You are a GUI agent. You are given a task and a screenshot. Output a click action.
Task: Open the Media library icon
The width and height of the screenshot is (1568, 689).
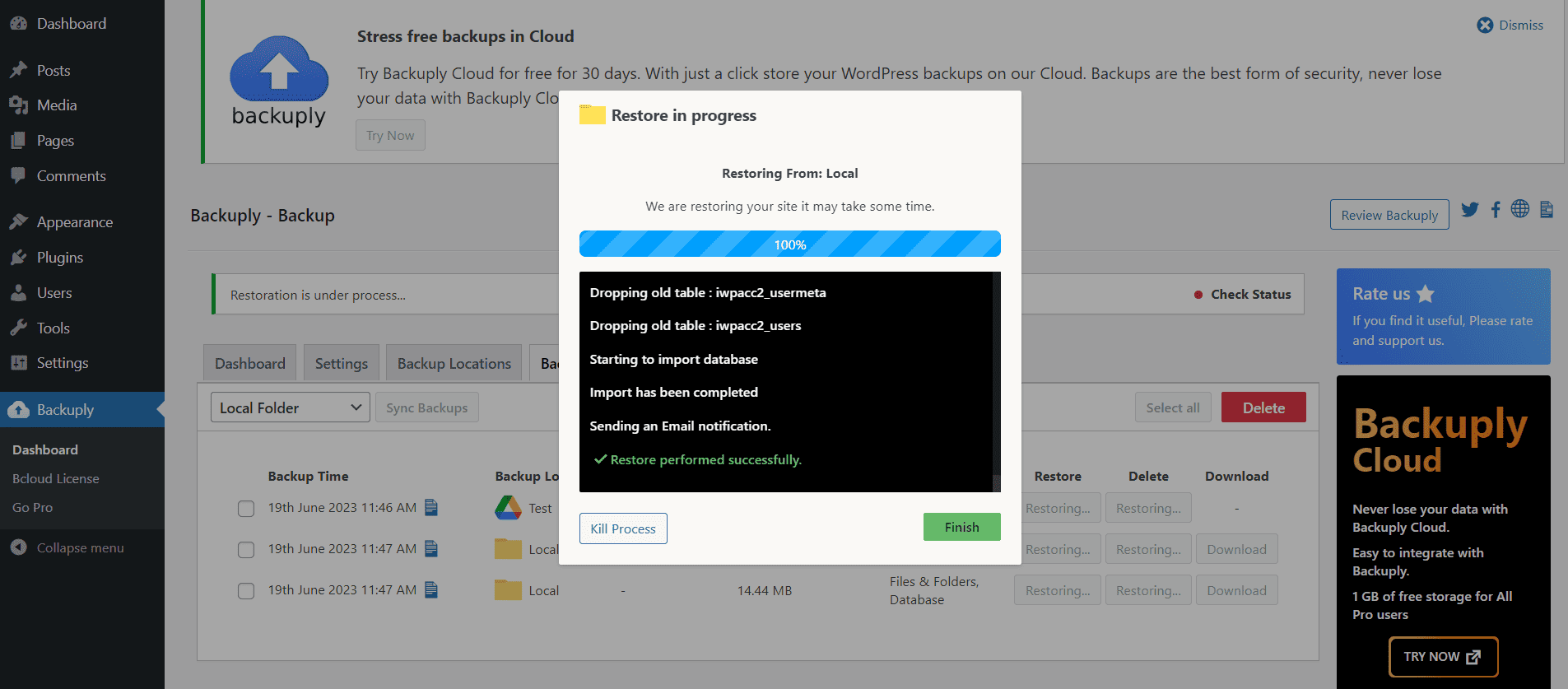pyautogui.click(x=18, y=105)
